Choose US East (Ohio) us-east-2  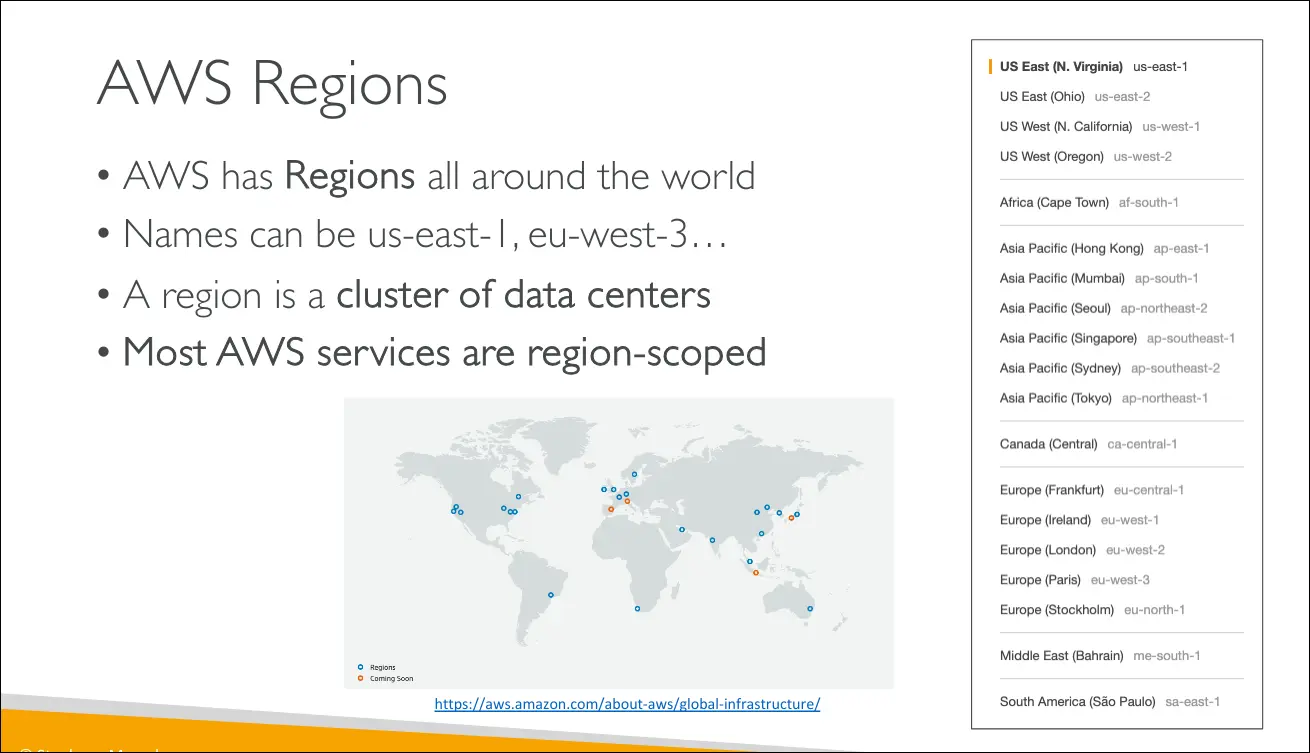[x=1074, y=97]
